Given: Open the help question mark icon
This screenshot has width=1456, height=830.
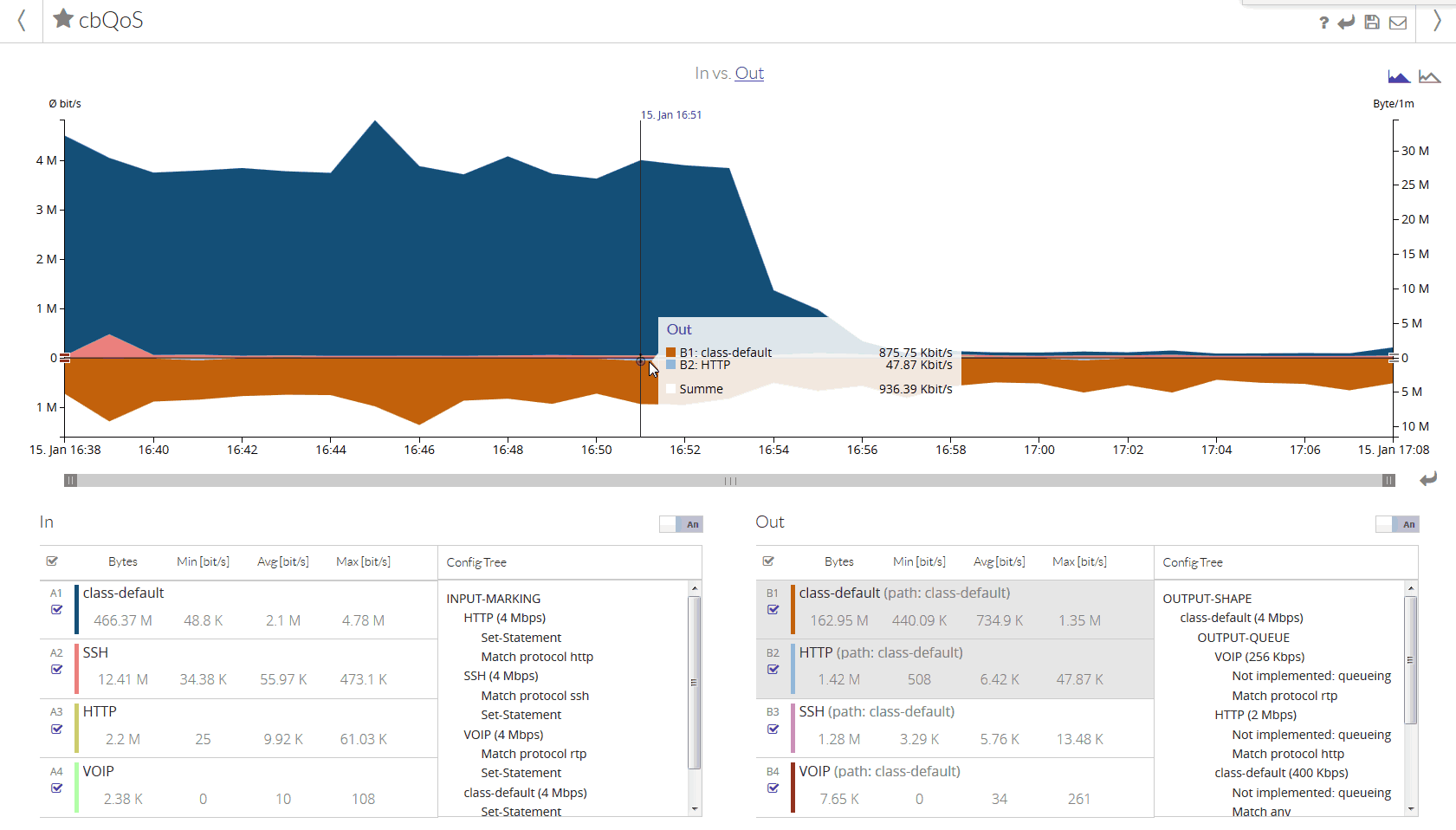Looking at the screenshot, I should 1323,23.
